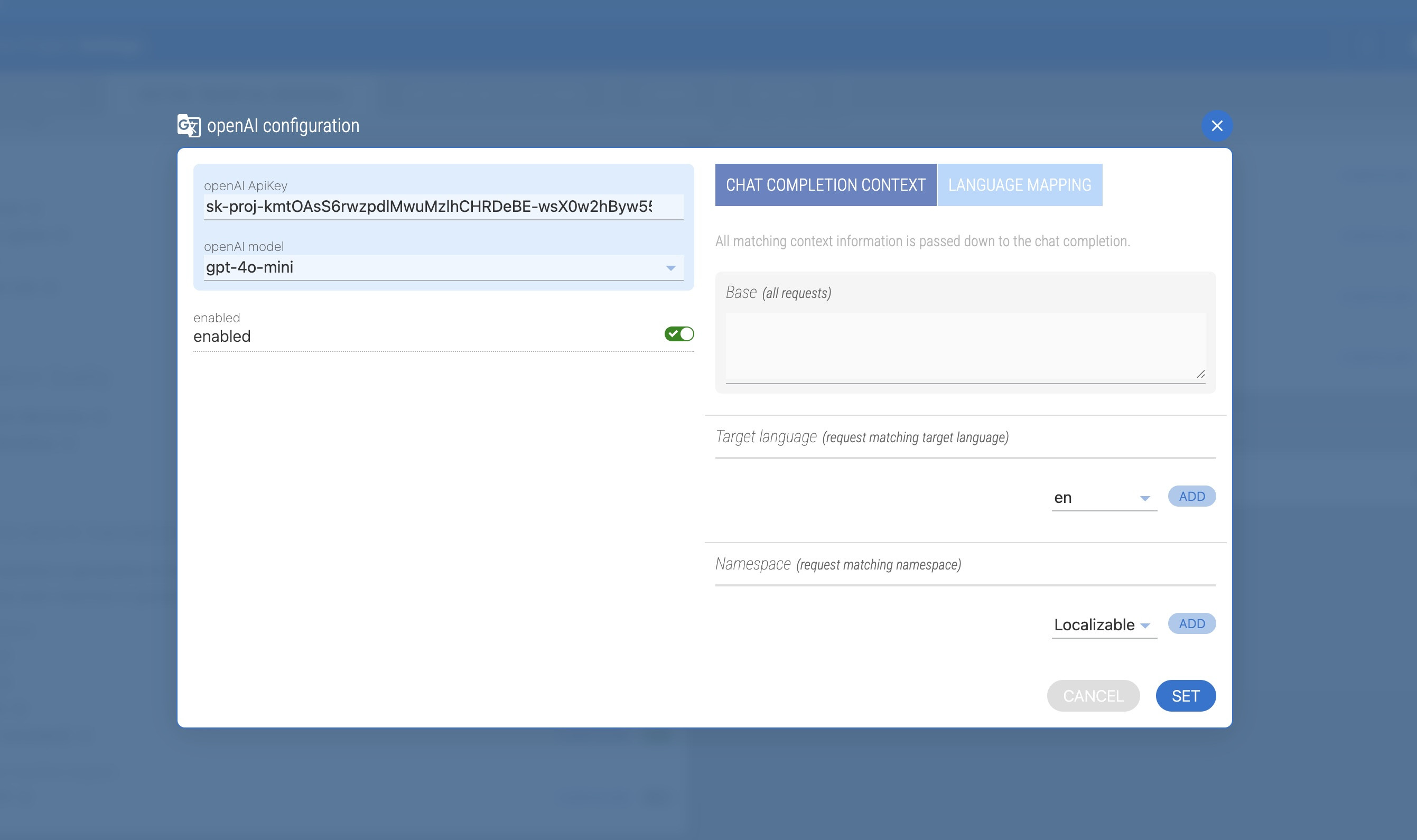Click the Target language section heading
Screen dimensions: 1417x840
tap(766, 437)
